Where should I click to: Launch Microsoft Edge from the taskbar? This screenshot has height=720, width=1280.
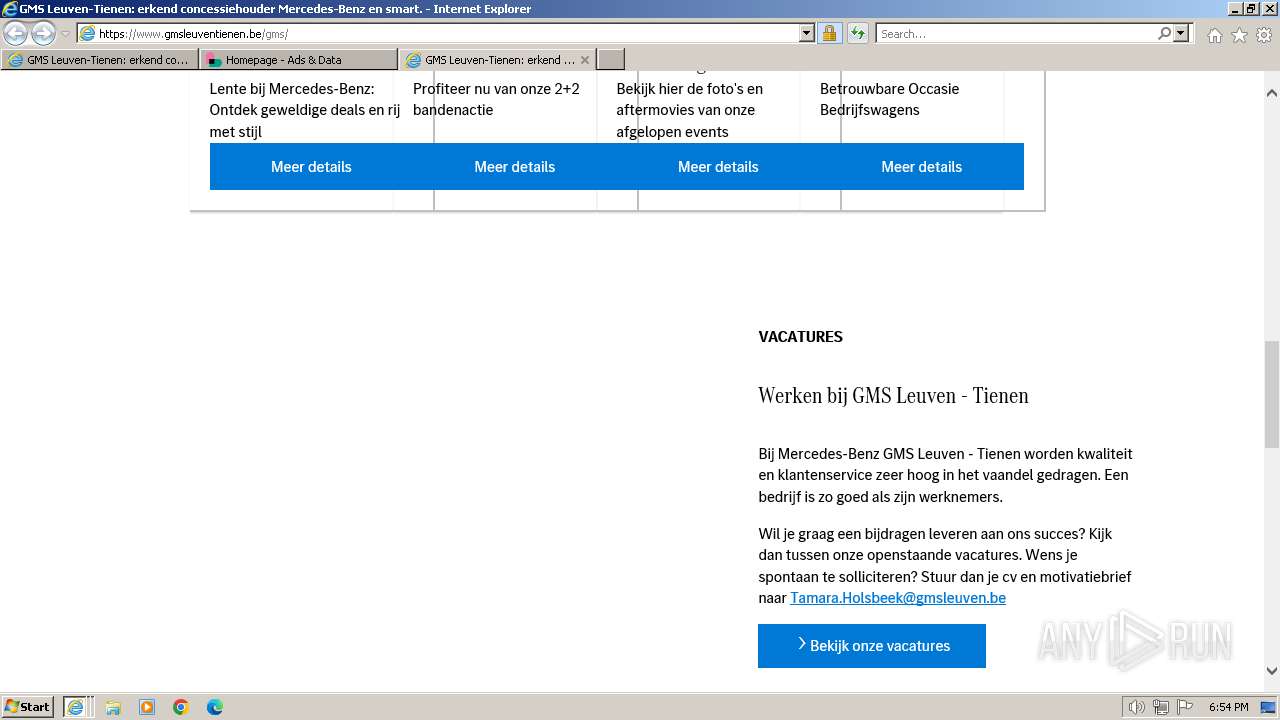point(215,707)
